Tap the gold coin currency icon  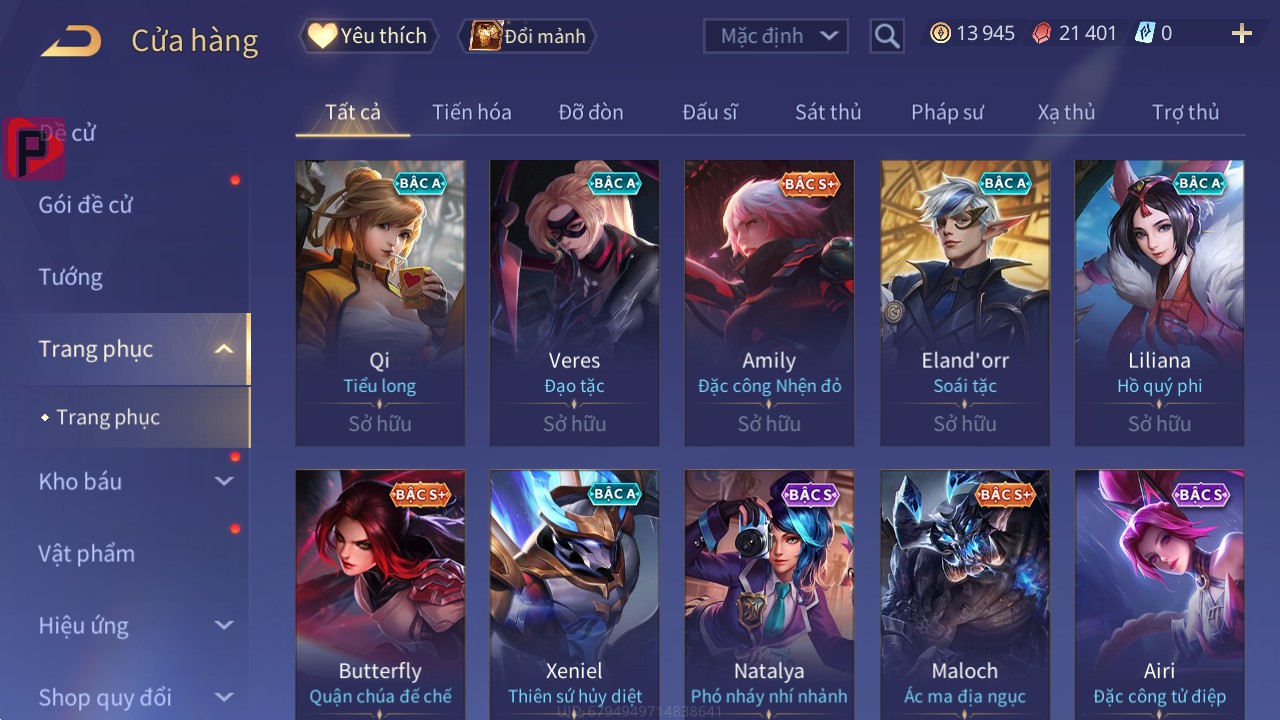940,33
